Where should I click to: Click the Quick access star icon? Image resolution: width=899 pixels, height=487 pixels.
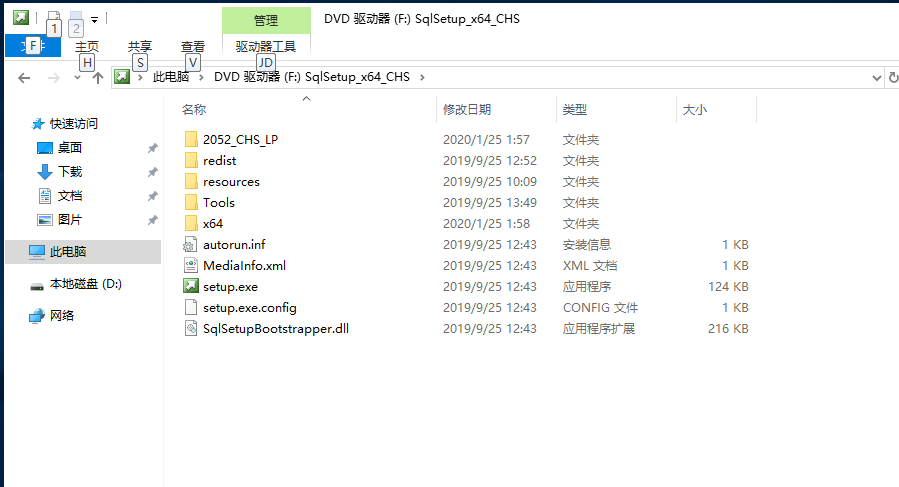click(x=38, y=124)
